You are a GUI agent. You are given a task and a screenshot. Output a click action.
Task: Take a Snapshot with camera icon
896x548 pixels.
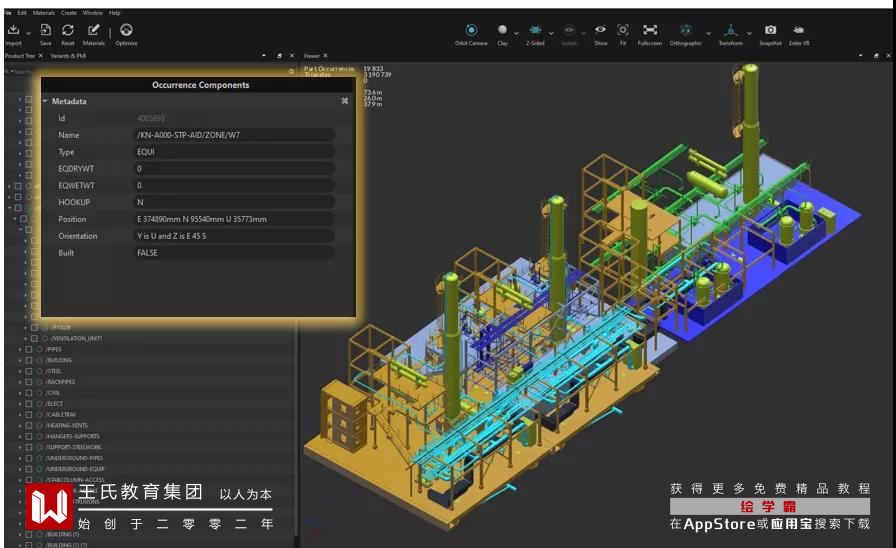770,30
